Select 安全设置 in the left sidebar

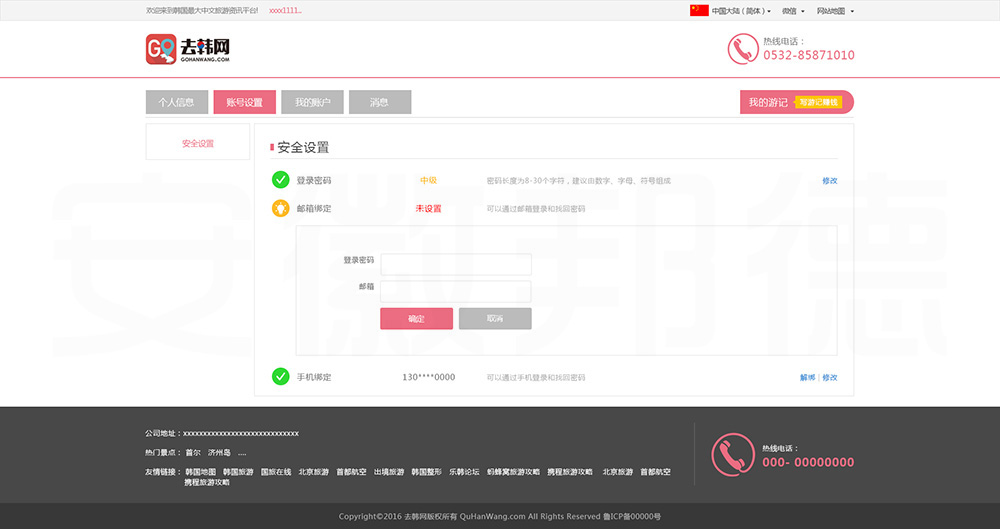(x=198, y=143)
